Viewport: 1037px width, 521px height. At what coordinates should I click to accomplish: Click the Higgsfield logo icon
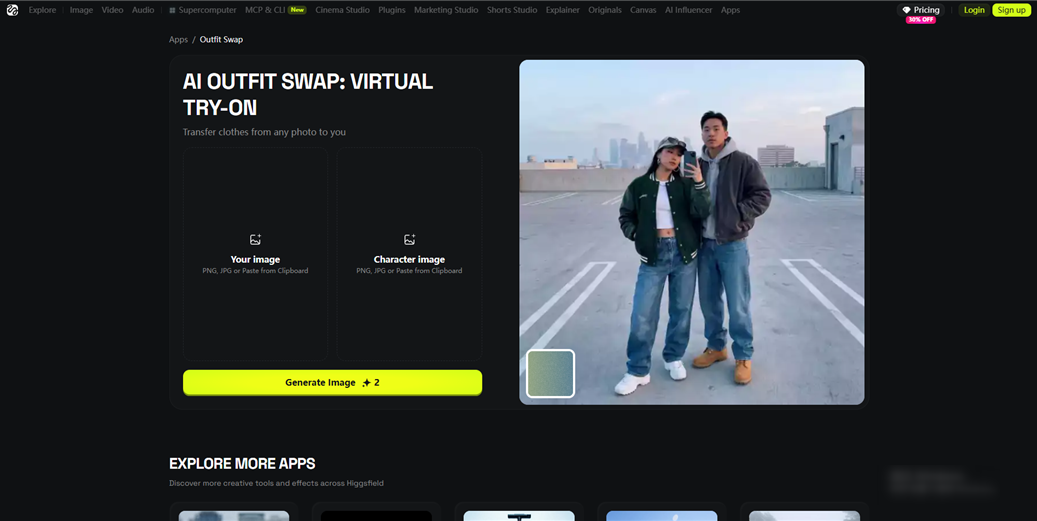pos(13,10)
